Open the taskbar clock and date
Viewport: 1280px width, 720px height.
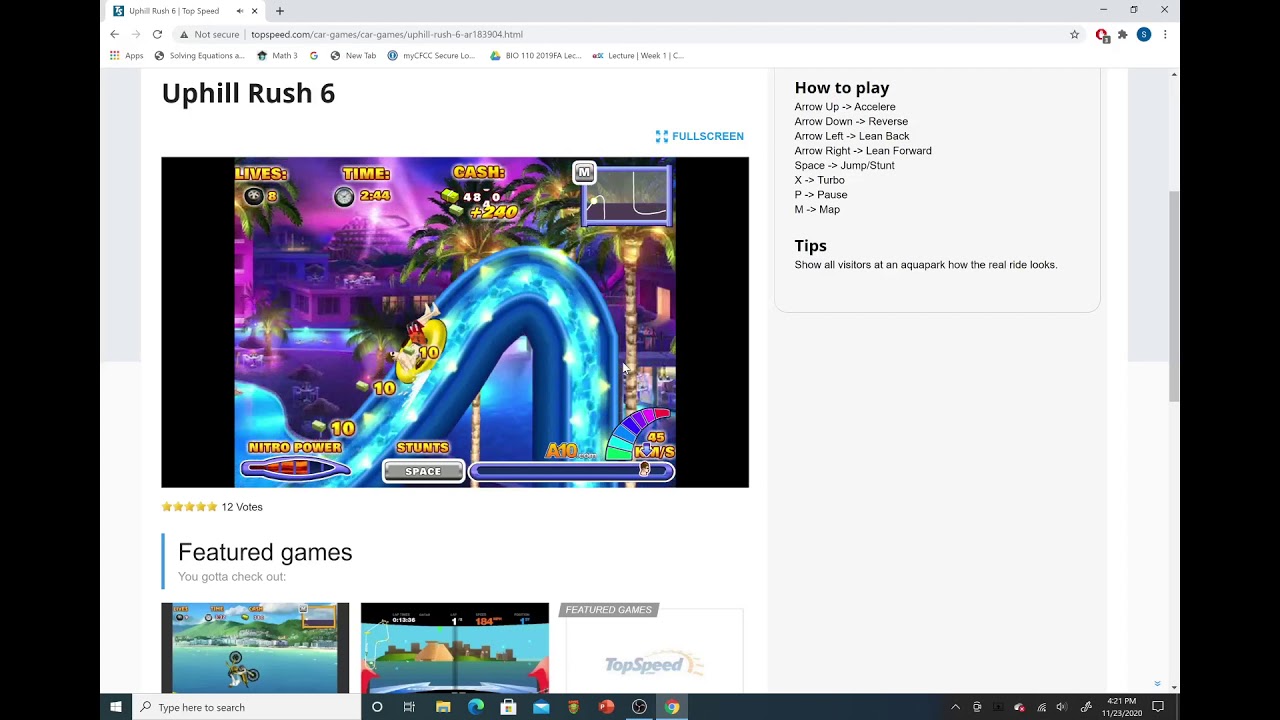coord(1121,707)
